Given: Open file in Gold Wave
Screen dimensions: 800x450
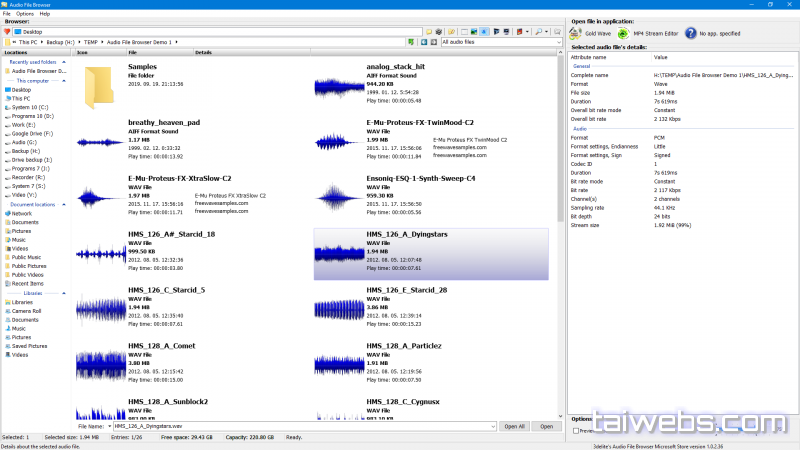Looking at the screenshot, I should 589,33.
